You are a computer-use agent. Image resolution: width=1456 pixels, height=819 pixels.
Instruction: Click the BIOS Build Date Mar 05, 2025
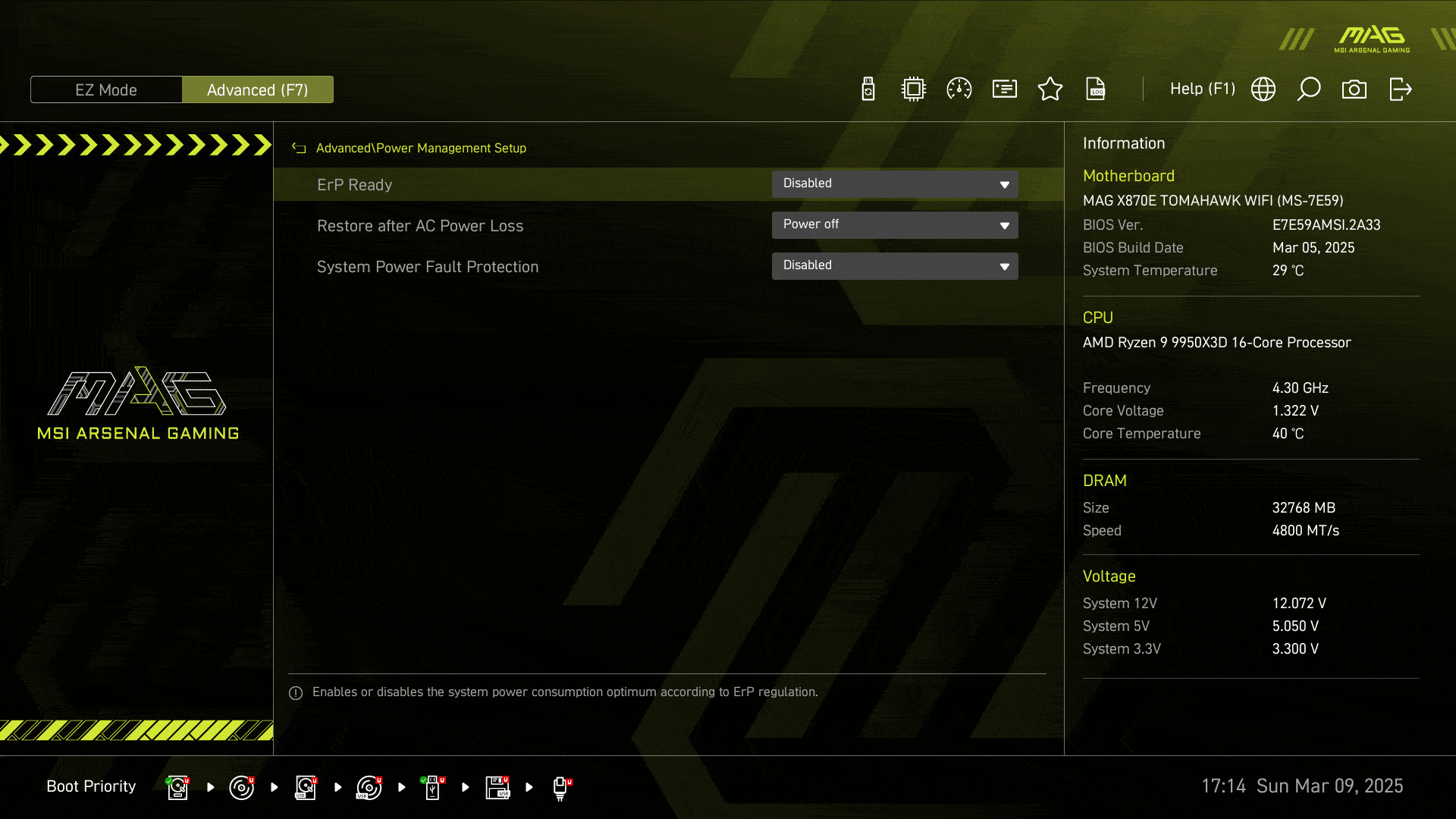coord(1313,248)
